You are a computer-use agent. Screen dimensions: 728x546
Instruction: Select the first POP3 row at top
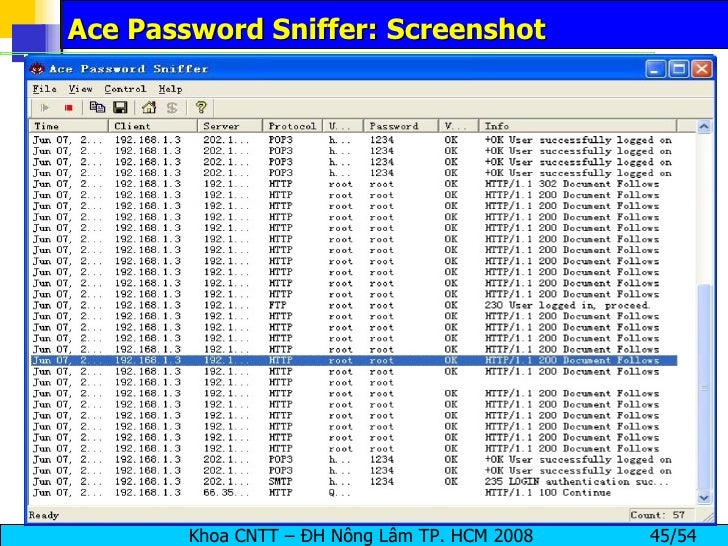pyautogui.click(x=354, y=140)
